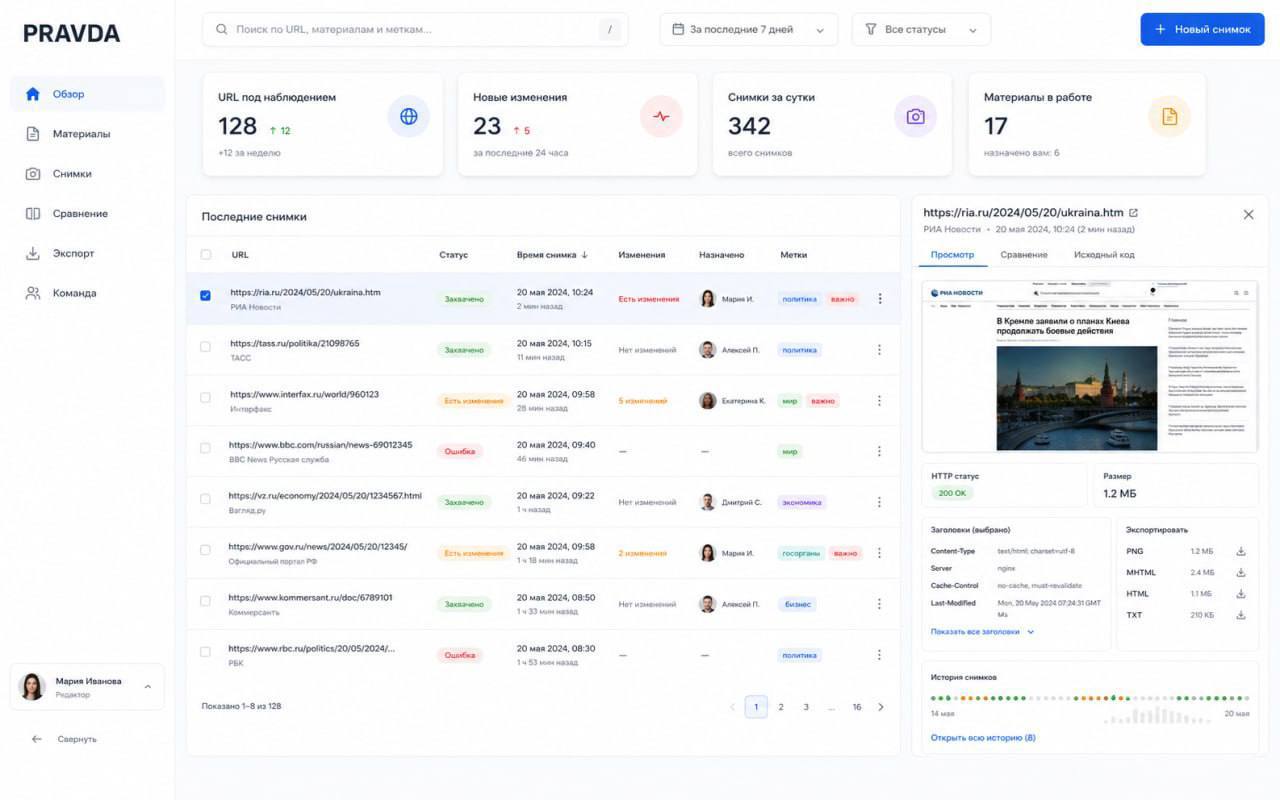Click the Новый снимок button
Screen dimensions: 1280x800
pos(1202,30)
